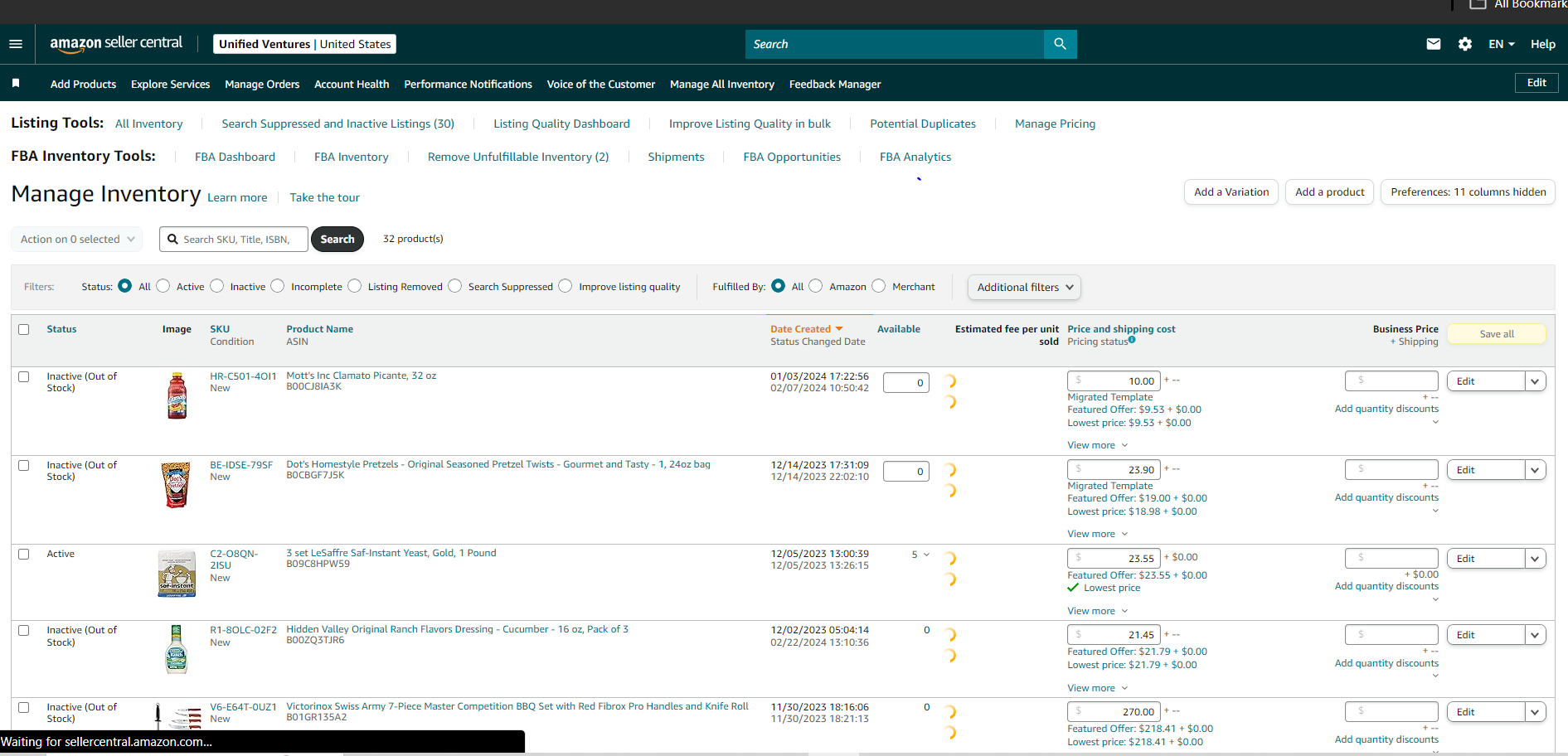Choose the Search Suppressed status radio
Viewport: 1568px width, 756px height.
click(455, 286)
